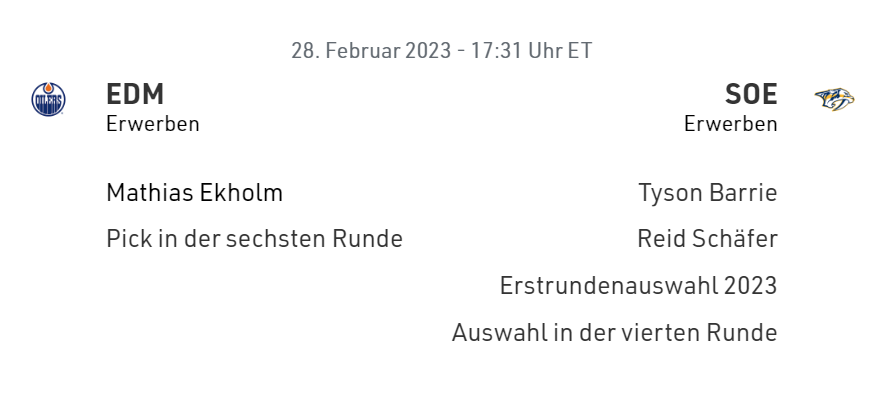Choose the fourth-round selection for SOE
The height and width of the screenshot is (404, 883).
[614, 332]
